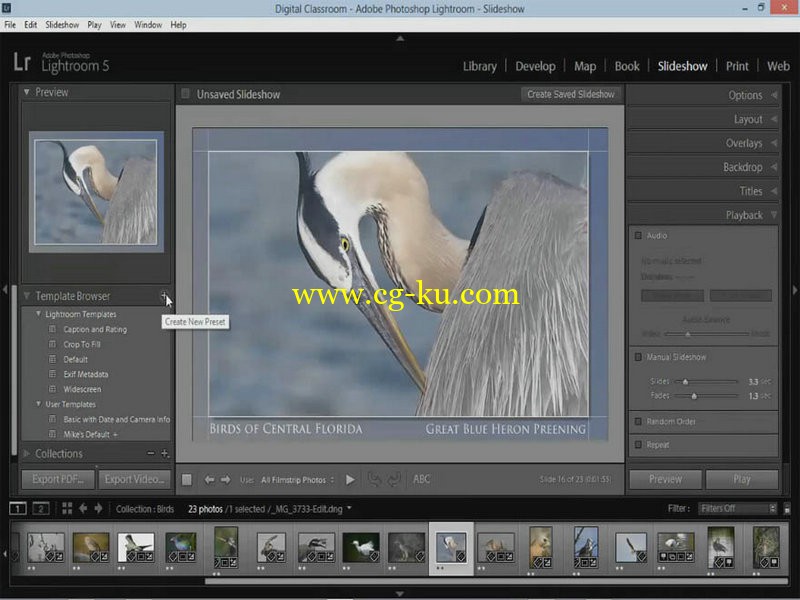Open filename source dropdown arrow in filmstrip bar
Screen dimensions: 800x600
[x=349, y=508]
